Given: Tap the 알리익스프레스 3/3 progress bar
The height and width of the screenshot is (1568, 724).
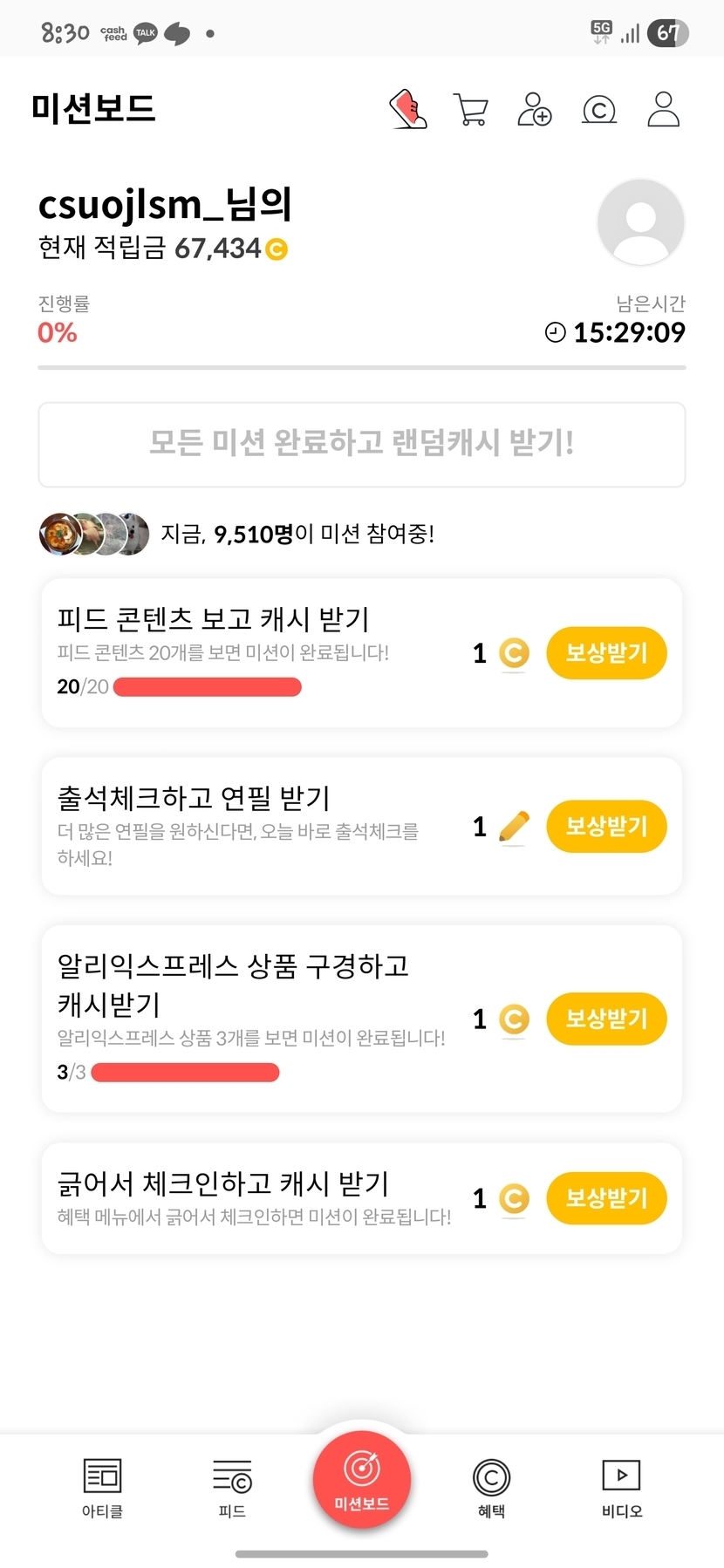Looking at the screenshot, I should point(185,1073).
